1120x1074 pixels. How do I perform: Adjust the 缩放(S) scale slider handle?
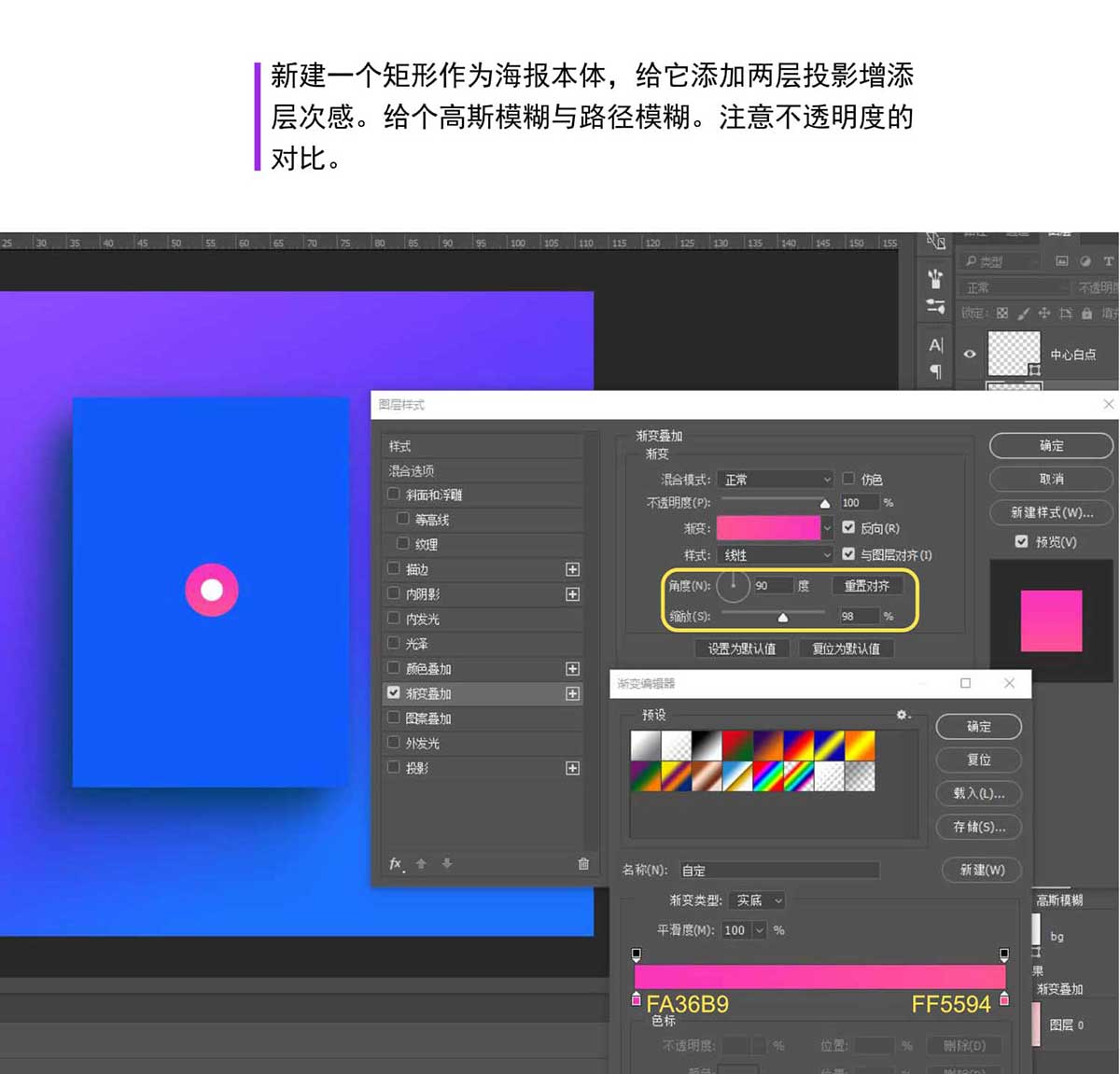pos(783,618)
